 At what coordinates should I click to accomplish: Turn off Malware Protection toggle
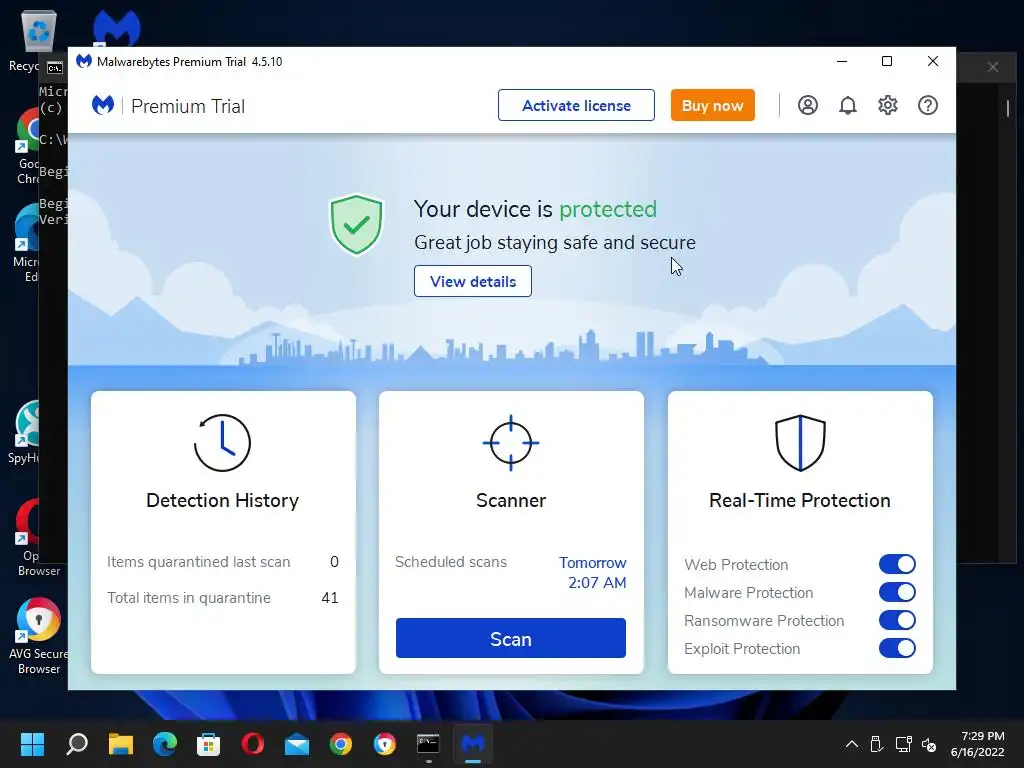[x=897, y=592]
